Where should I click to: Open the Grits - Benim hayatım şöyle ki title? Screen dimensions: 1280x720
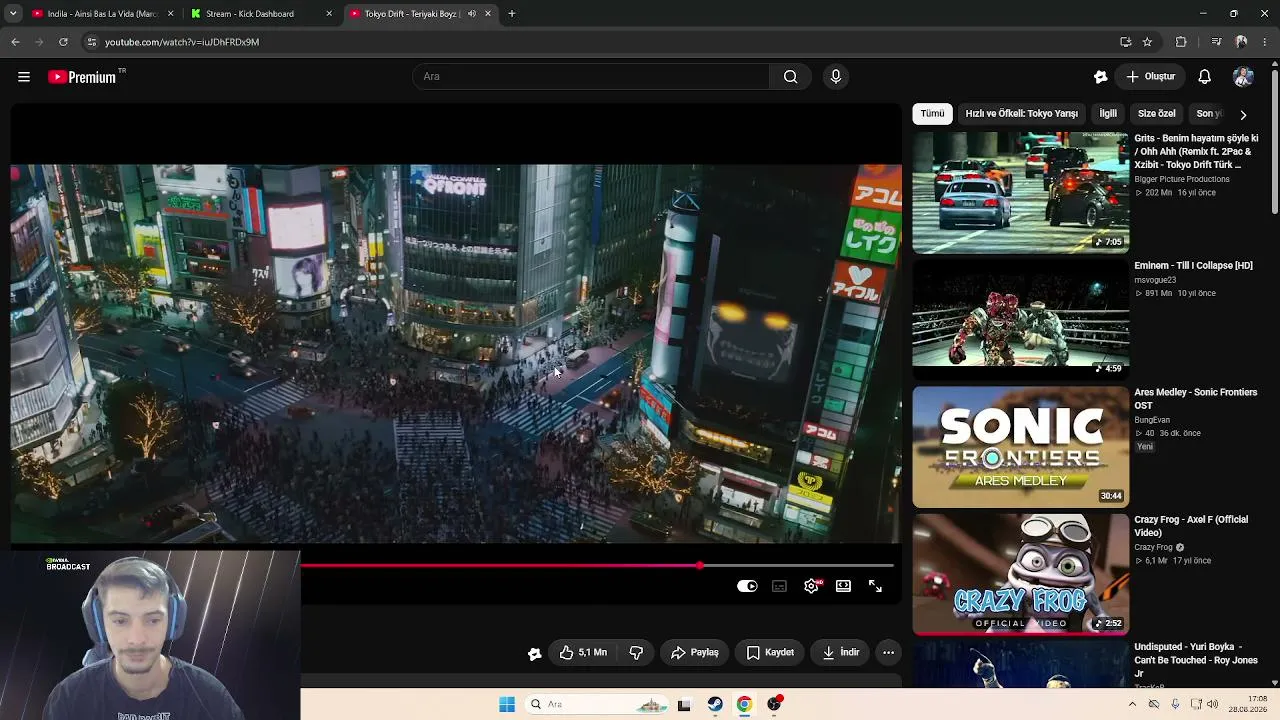pos(1196,151)
